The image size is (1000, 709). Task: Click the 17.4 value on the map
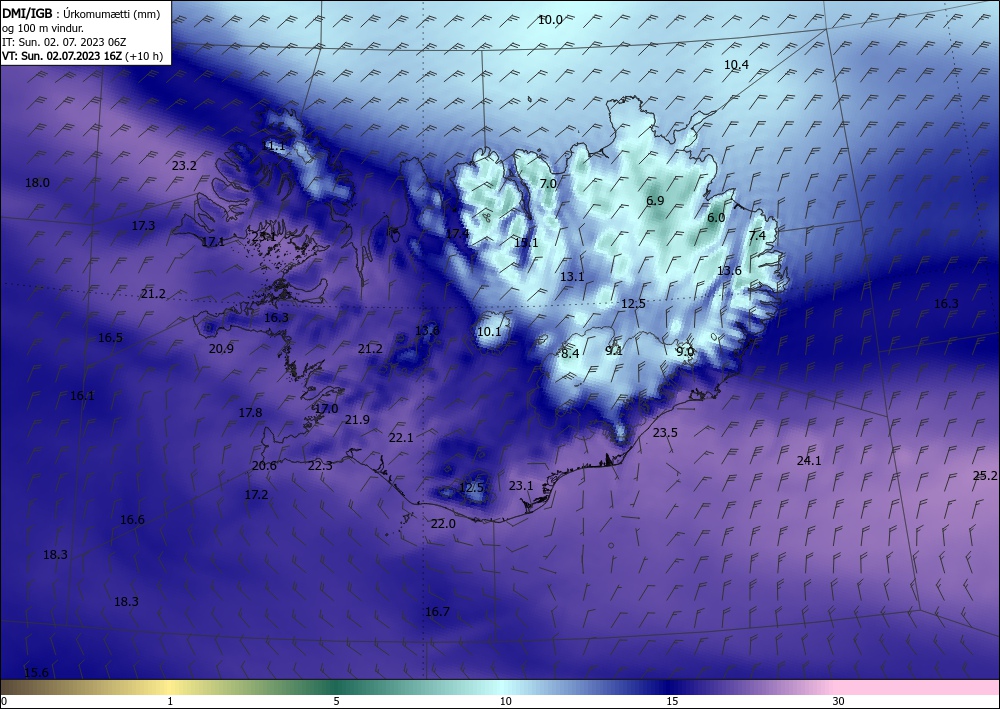tap(457, 234)
